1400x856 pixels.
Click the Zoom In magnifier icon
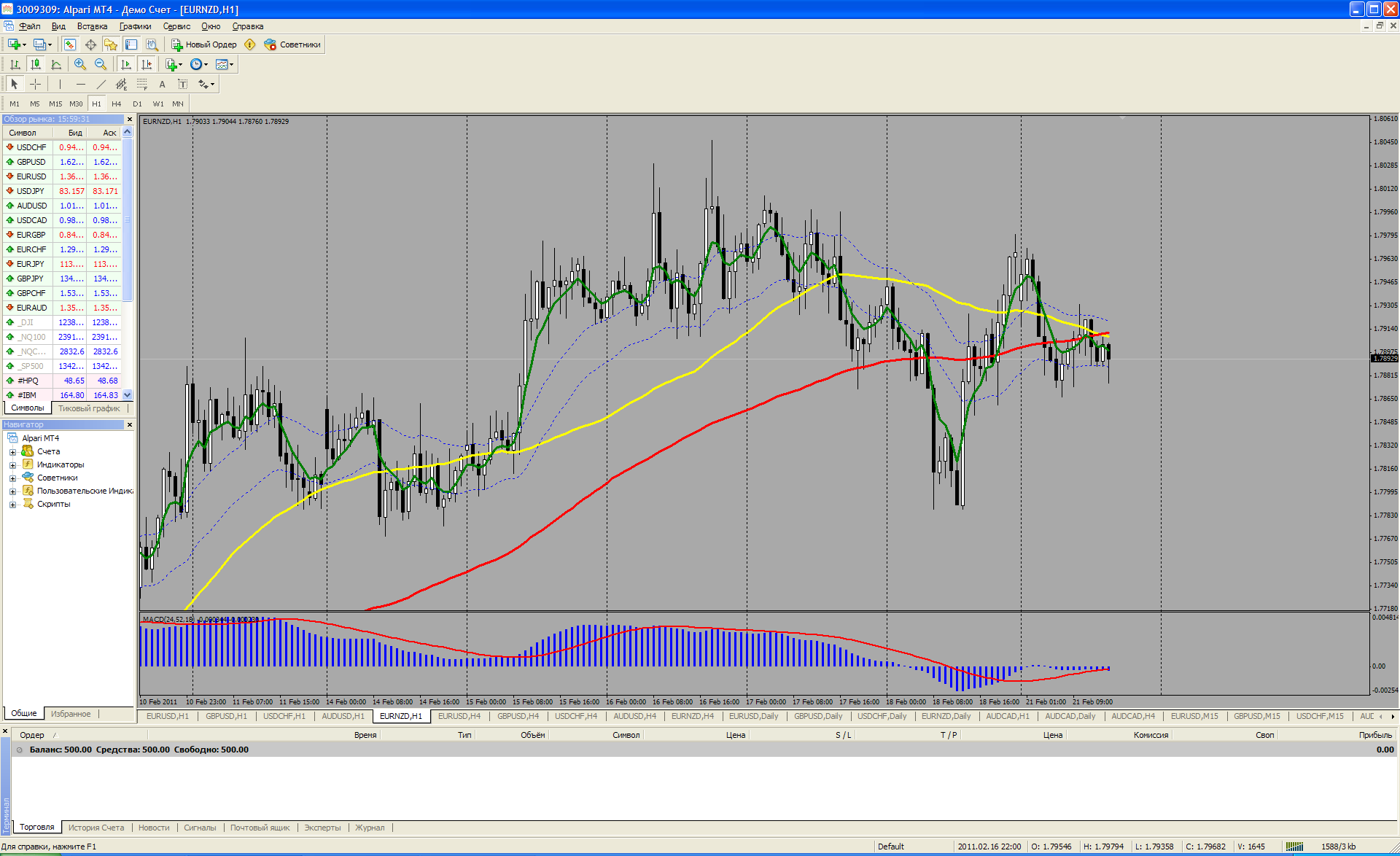80,64
